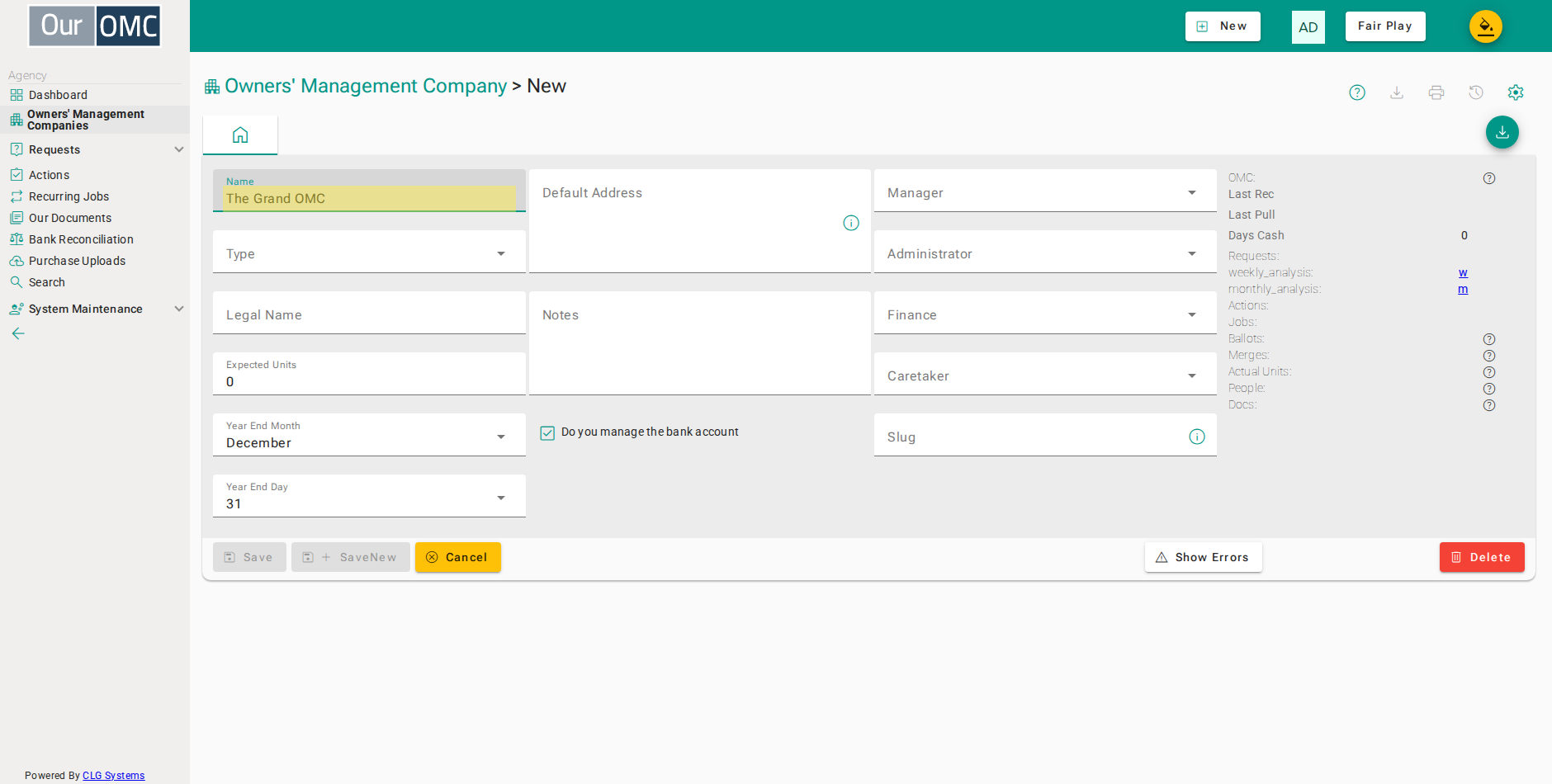Open the settings gear icon

click(x=1516, y=92)
